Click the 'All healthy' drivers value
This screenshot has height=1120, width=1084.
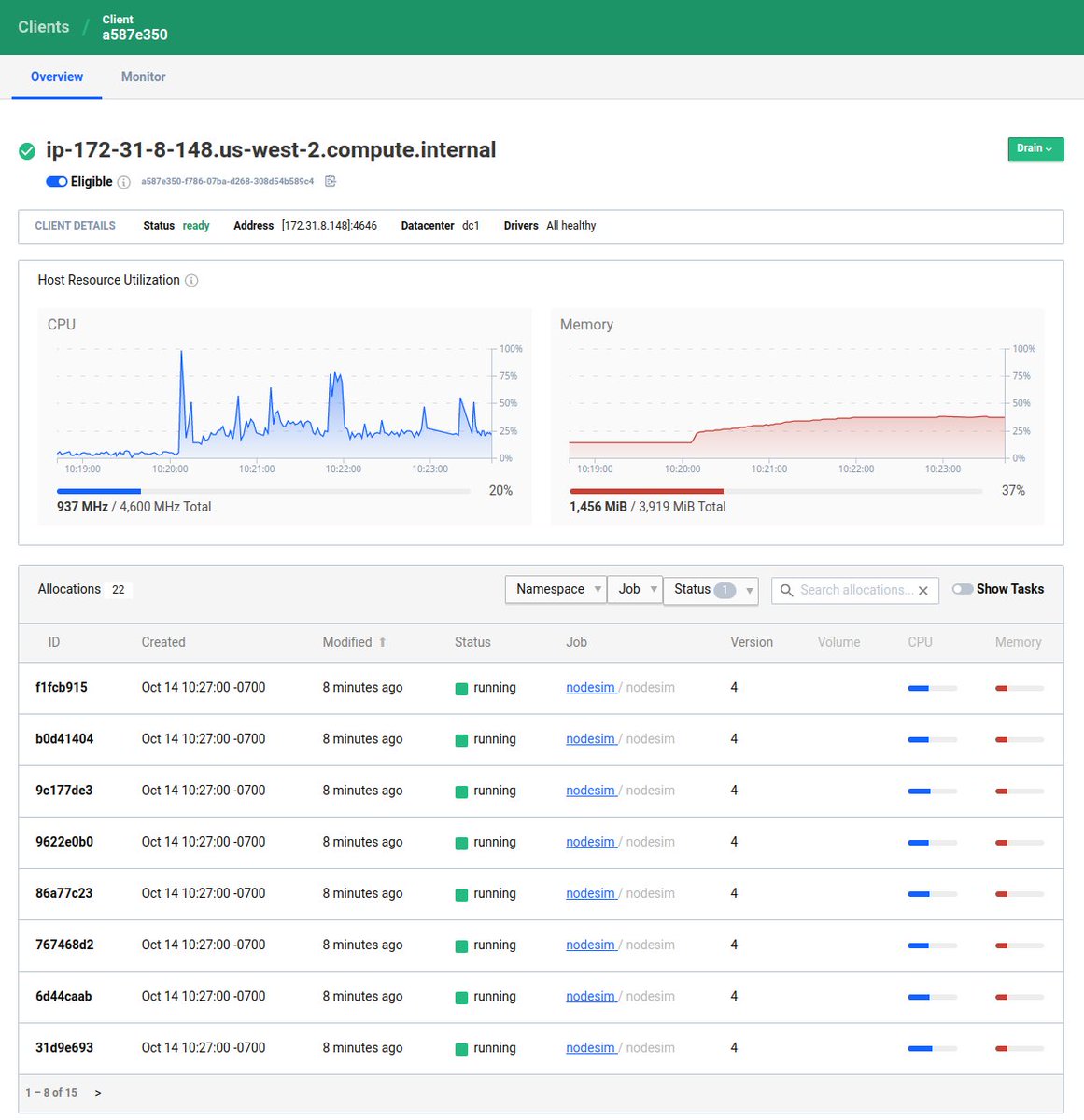pyautogui.click(x=571, y=226)
